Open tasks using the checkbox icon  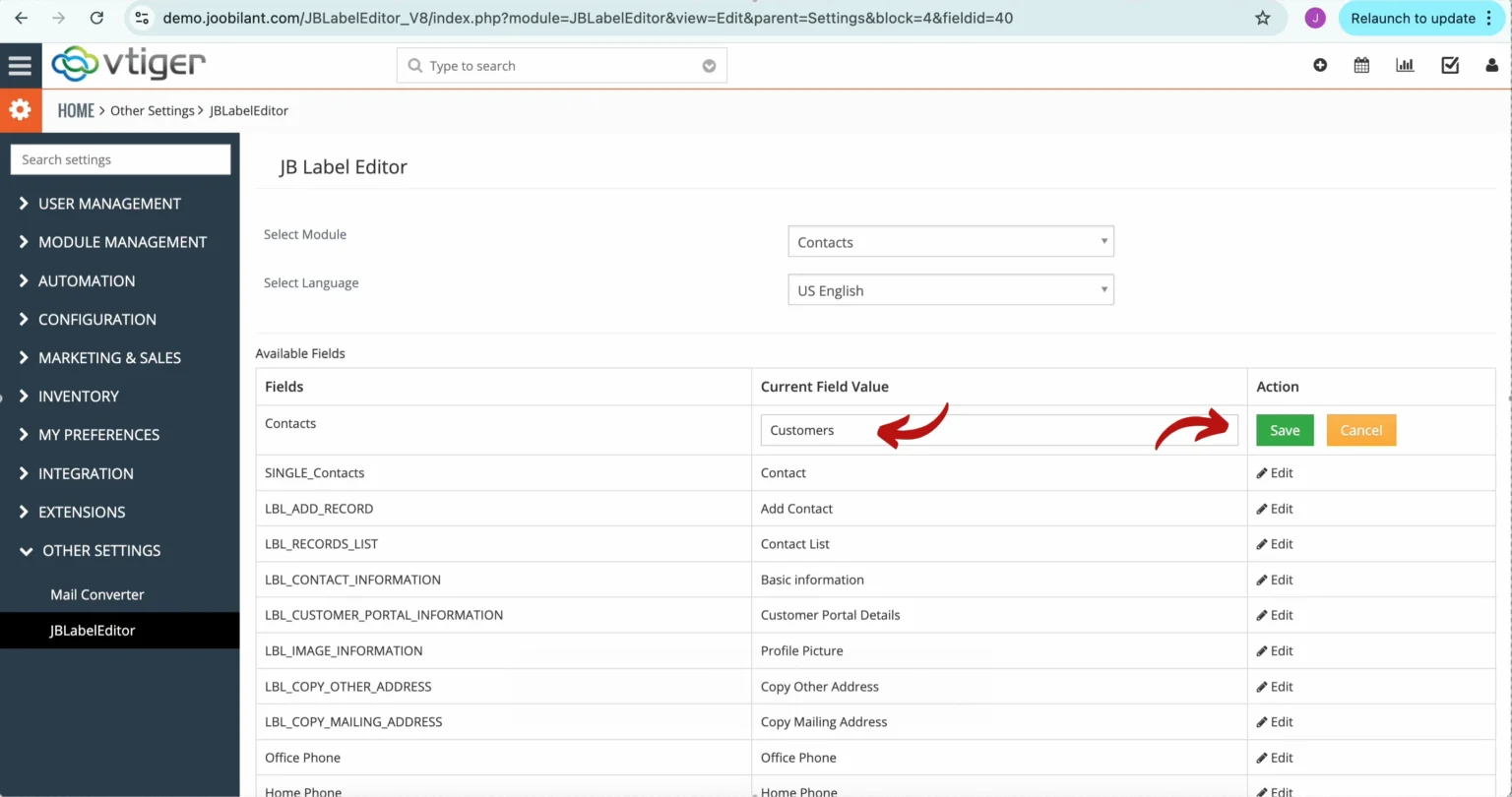coord(1449,65)
